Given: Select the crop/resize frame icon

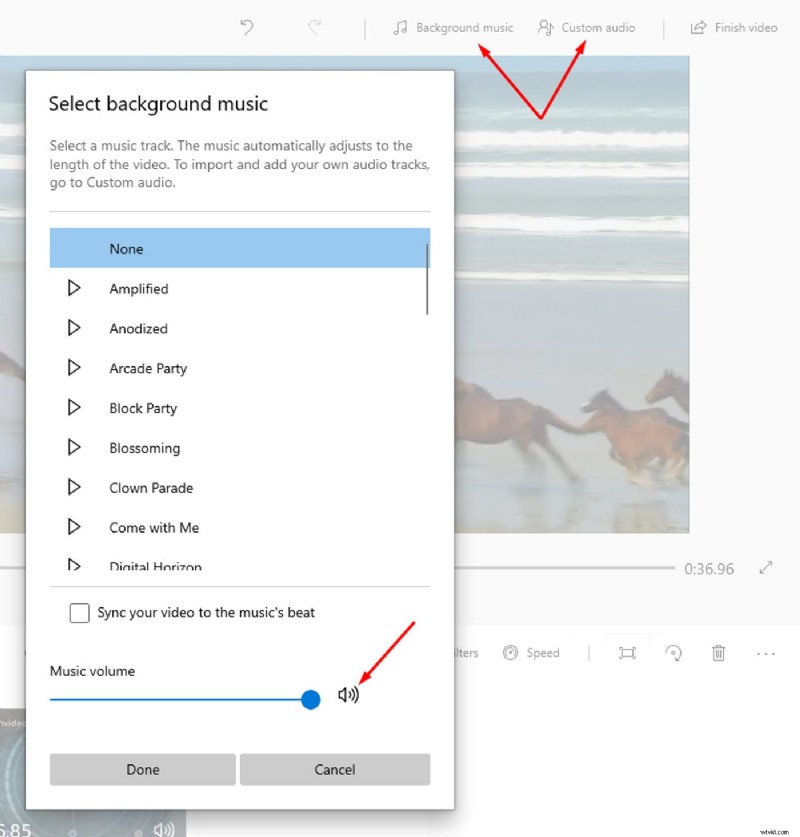Looking at the screenshot, I should pyautogui.click(x=627, y=652).
